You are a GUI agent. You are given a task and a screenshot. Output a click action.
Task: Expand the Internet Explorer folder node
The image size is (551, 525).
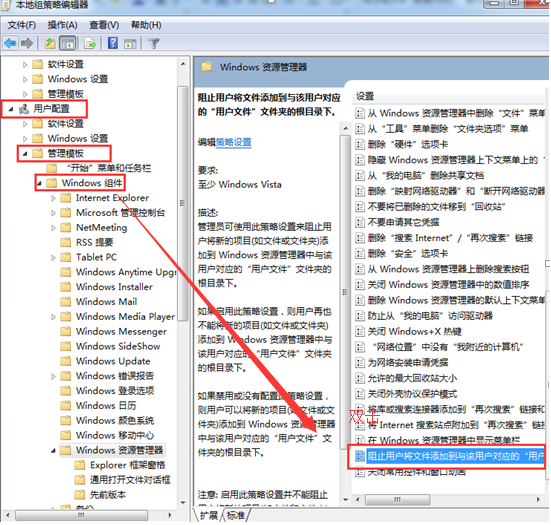[53, 198]
